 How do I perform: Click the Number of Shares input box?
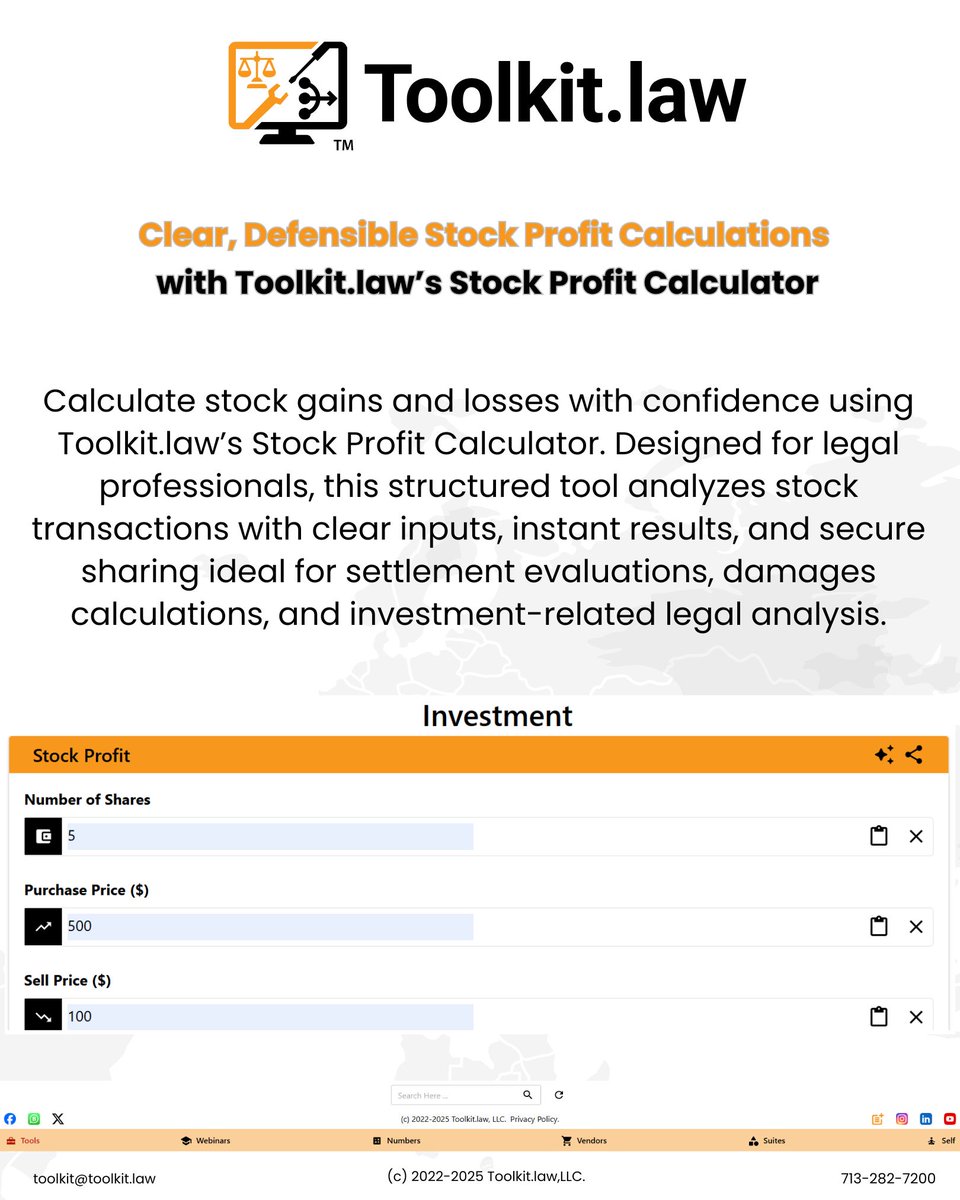(268, 836)
